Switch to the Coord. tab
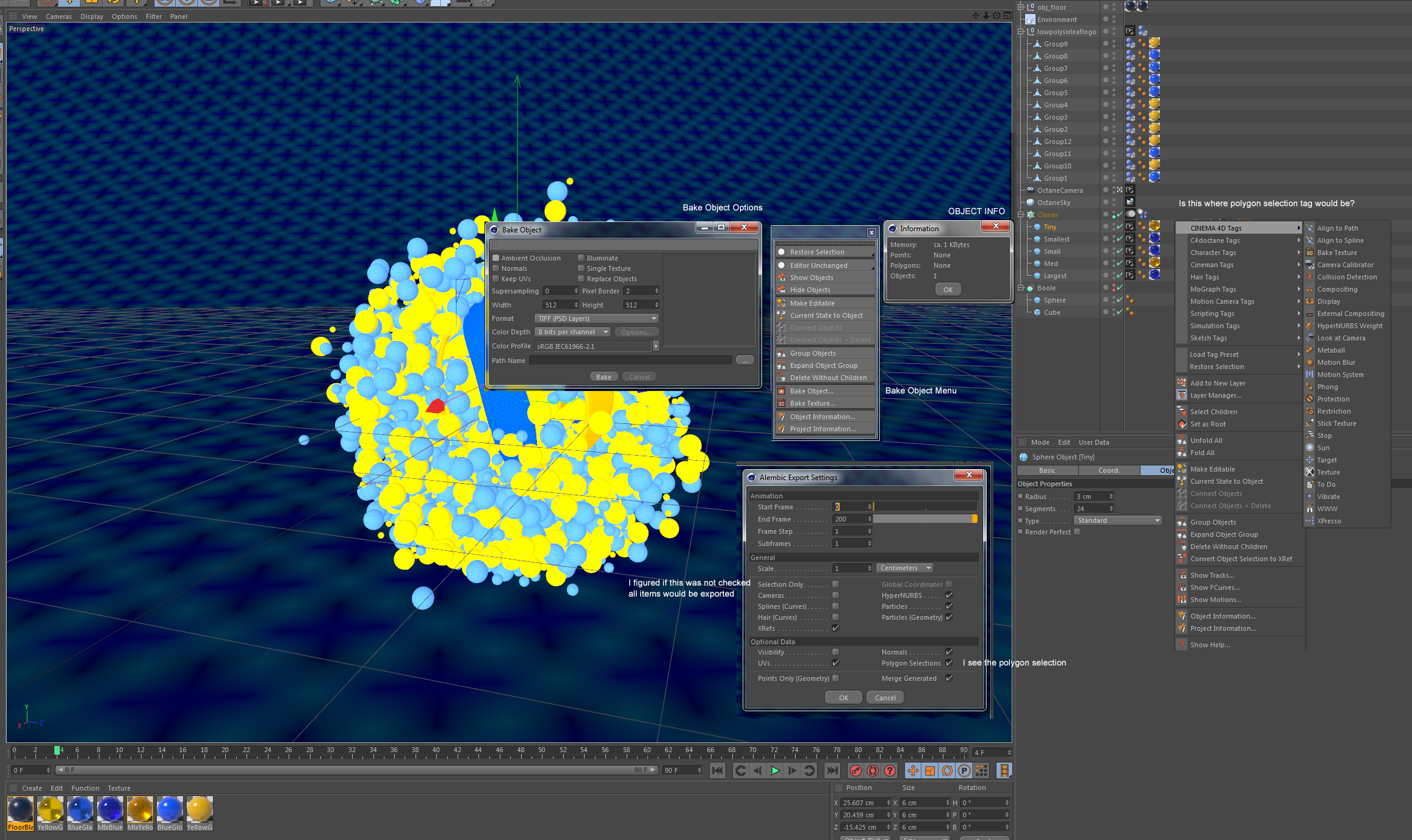1412x840 pixels. (1108, 470)
